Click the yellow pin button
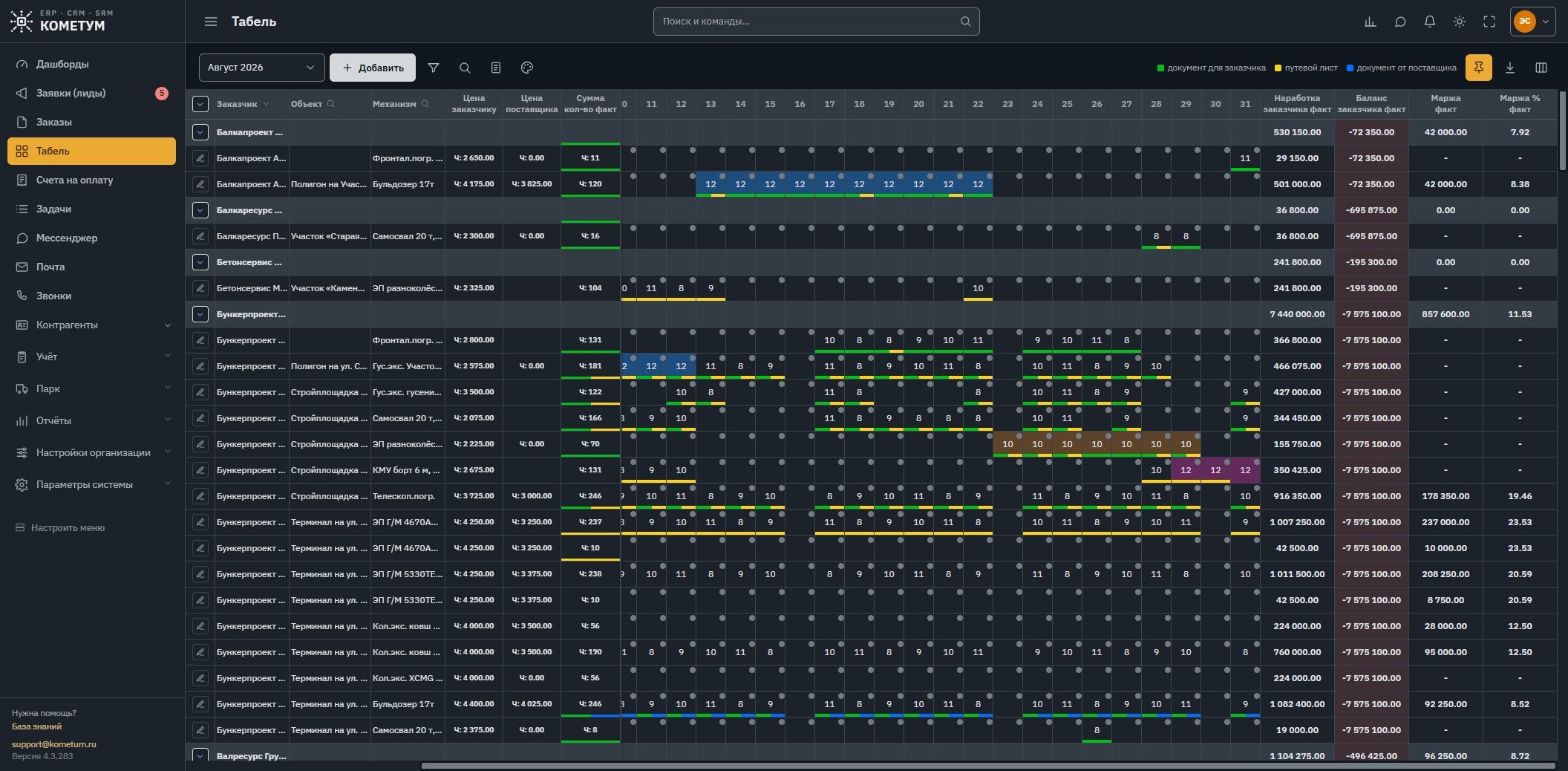The image size is (1568, 771). (1478, 68)
